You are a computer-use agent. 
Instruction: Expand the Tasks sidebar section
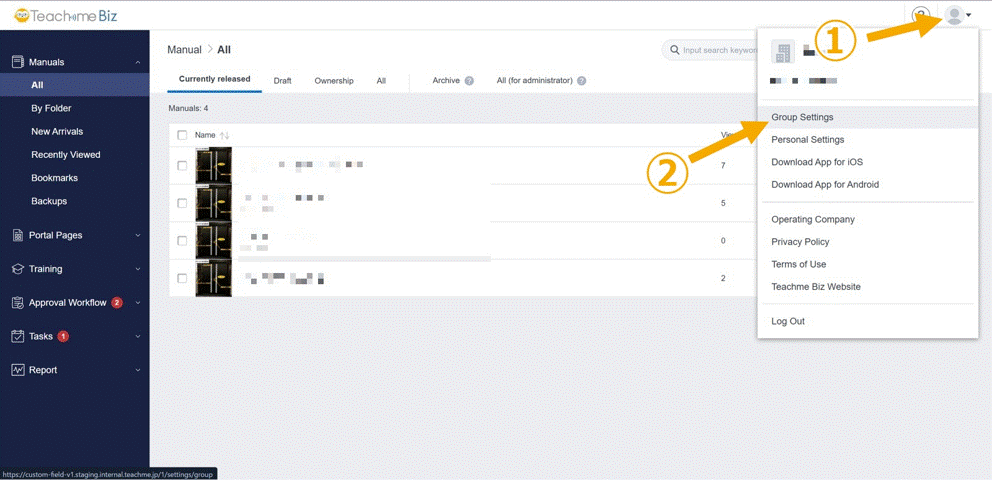point(138,337)
